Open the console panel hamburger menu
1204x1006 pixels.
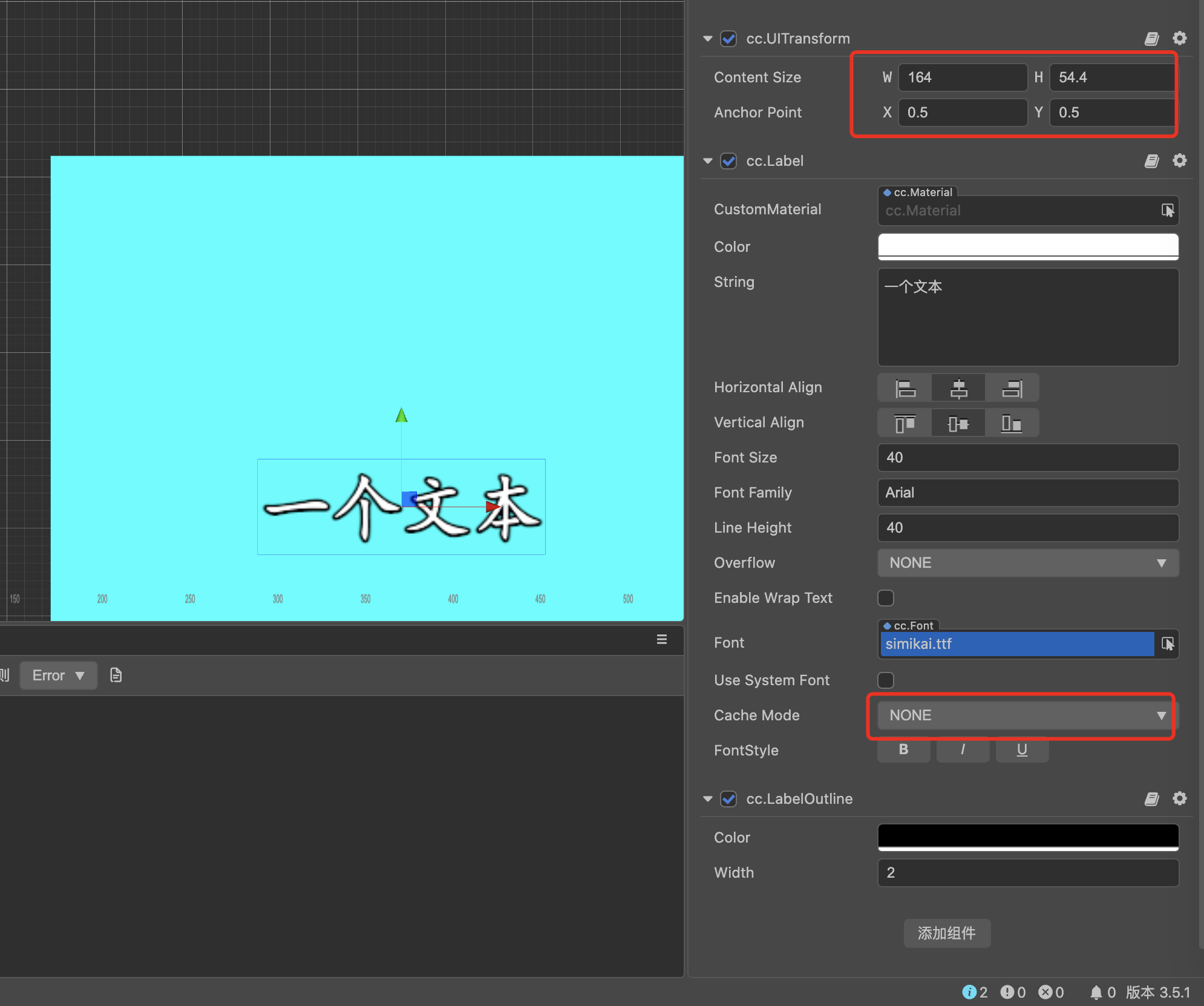tap(662, 639)
